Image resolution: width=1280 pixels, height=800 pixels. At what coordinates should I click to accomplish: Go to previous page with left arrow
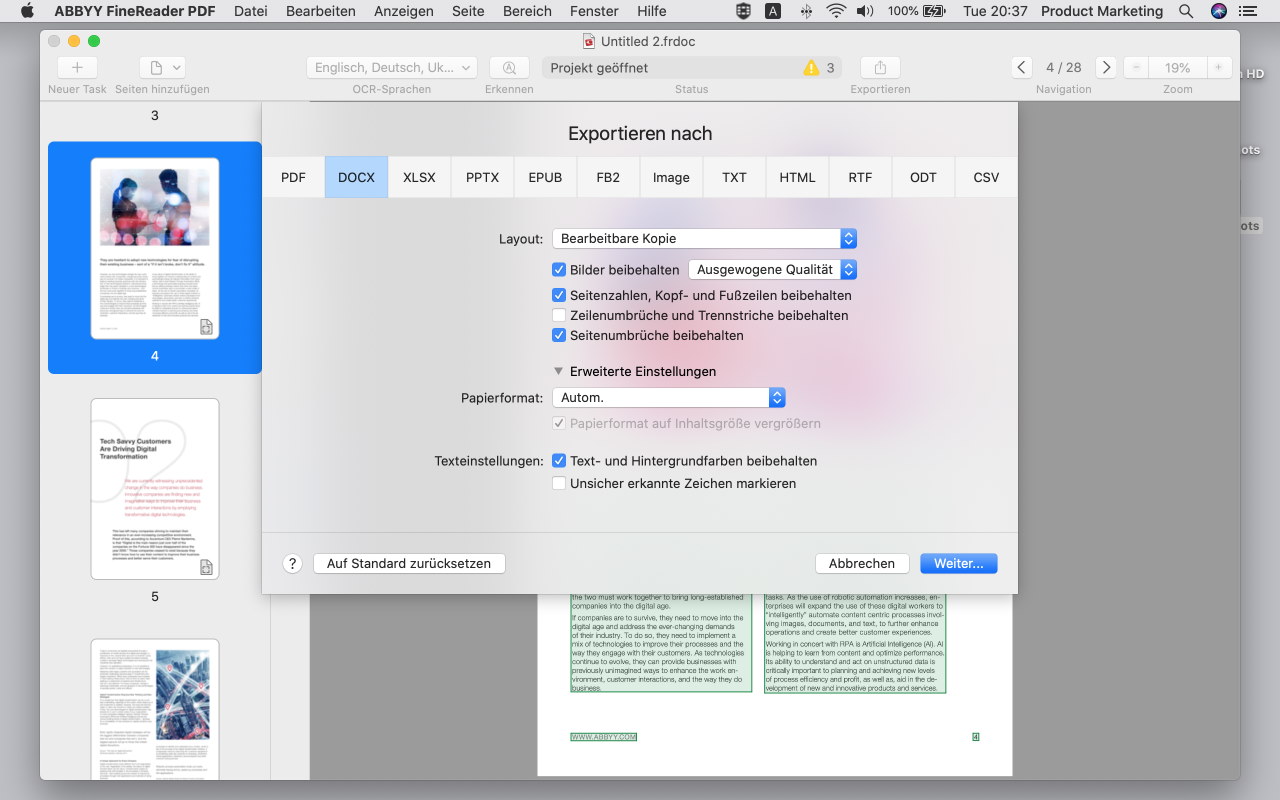coord(1021,68)
